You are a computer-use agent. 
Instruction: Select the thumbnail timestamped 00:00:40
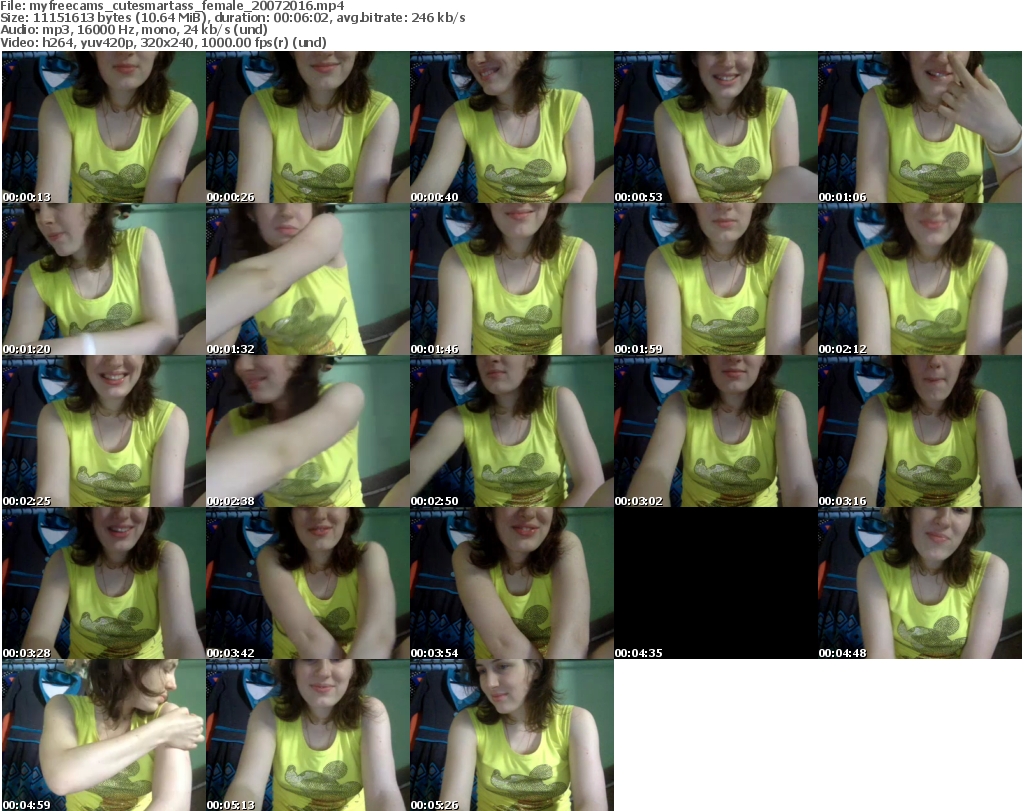click(x=511, y=127)
